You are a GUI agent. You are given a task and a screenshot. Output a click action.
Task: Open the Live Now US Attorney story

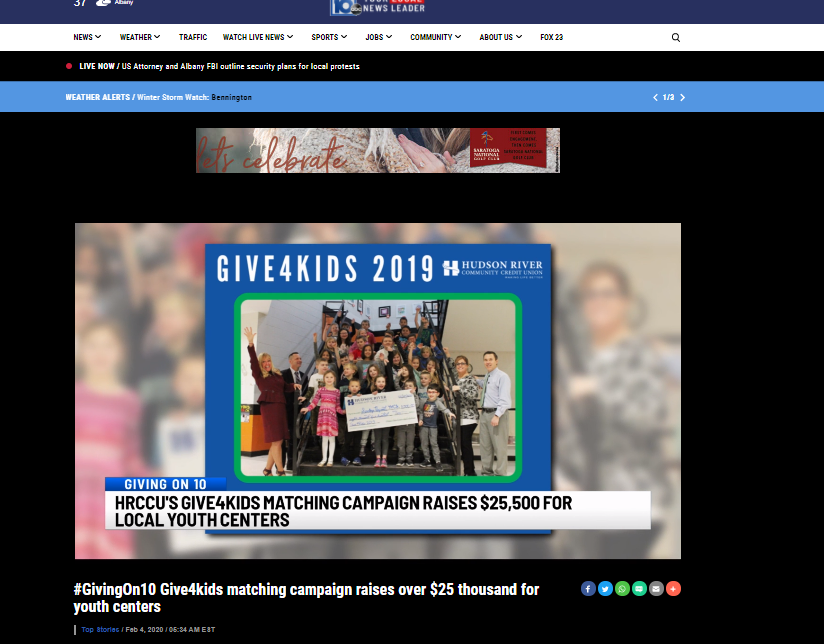tap(241, 66)
